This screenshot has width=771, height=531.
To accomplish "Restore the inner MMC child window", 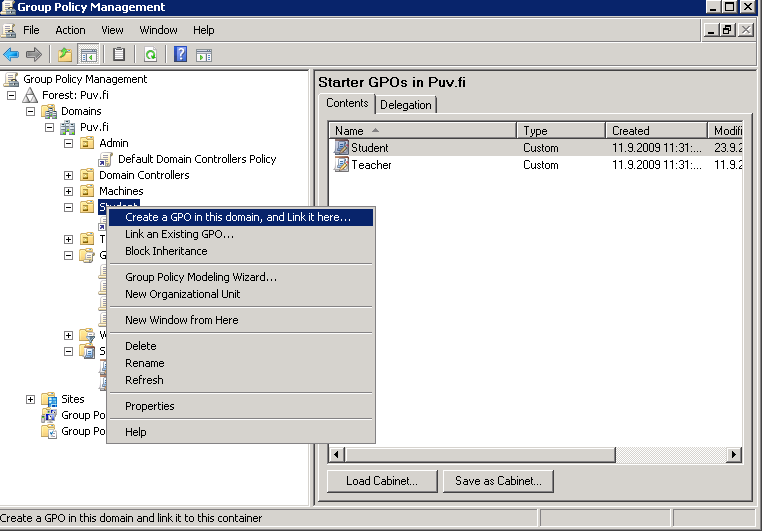I will (727, 30).
